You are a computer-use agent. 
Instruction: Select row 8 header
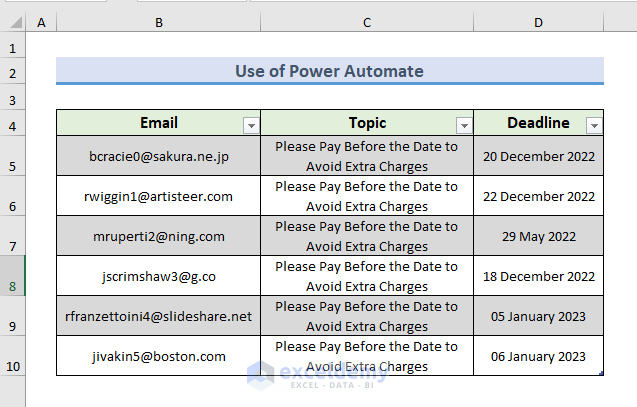13,276
